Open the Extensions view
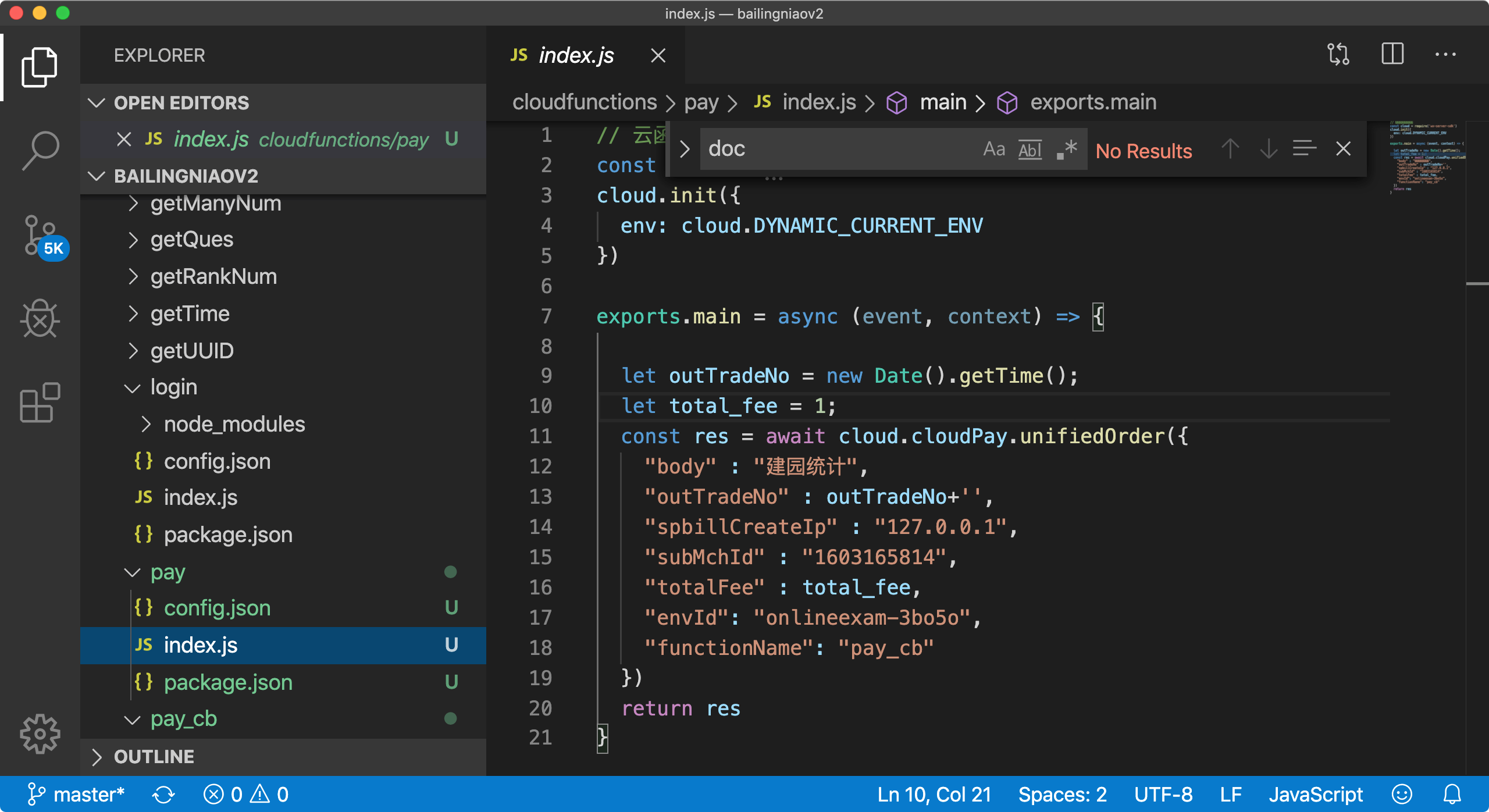The image size is (1489, 812). [x=40, y=403]
